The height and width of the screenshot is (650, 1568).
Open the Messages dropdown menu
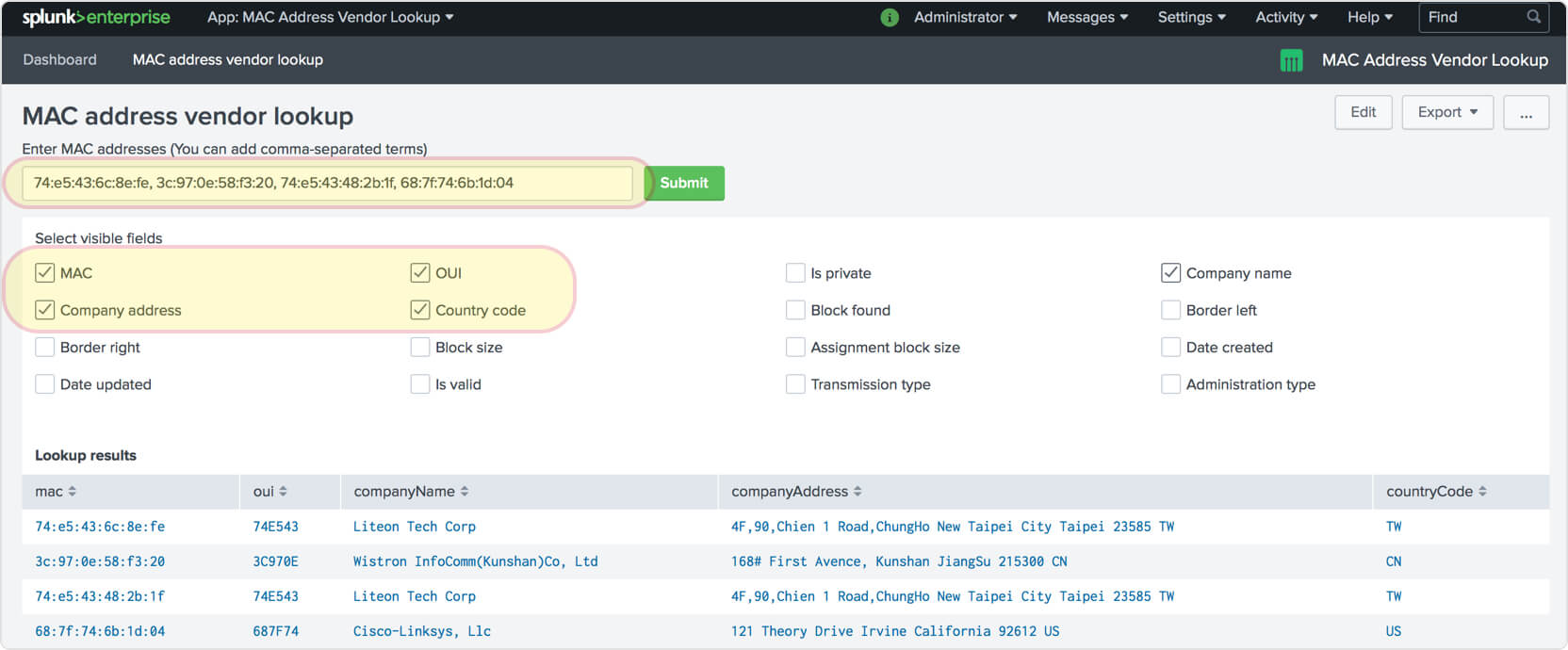click(1087, 17)
